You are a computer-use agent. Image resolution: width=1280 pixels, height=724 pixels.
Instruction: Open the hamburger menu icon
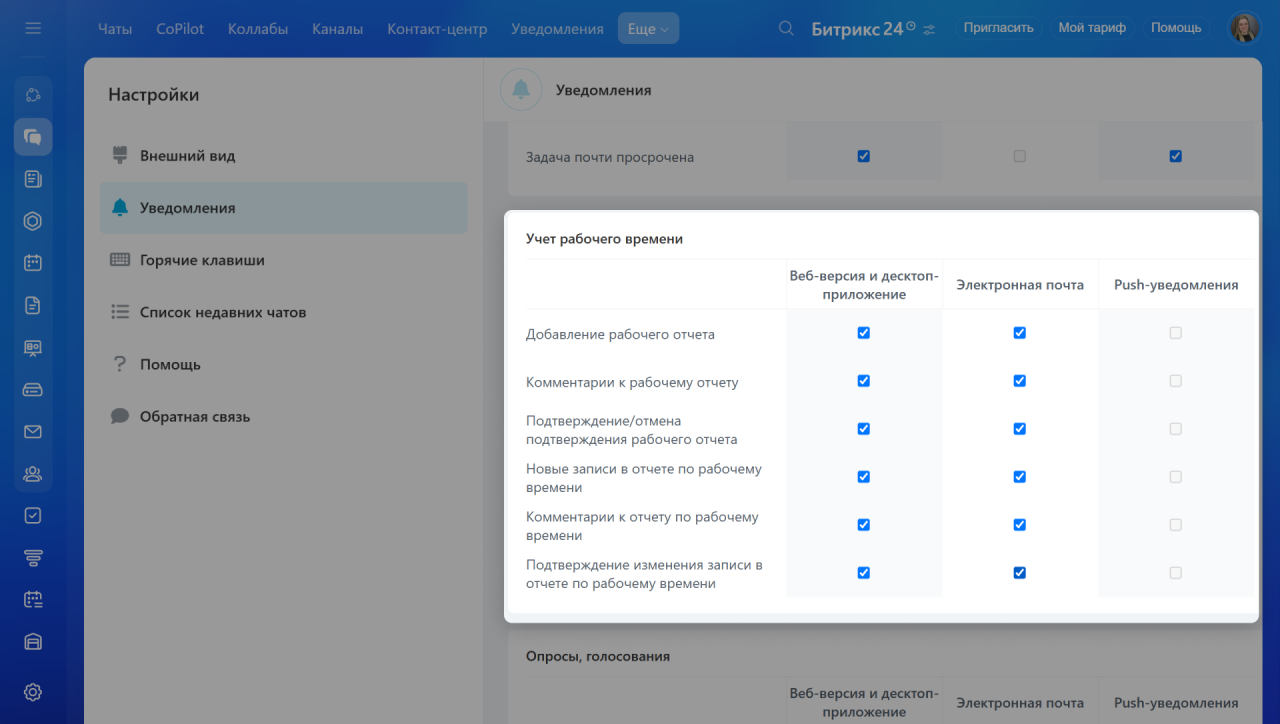[33, 28]
